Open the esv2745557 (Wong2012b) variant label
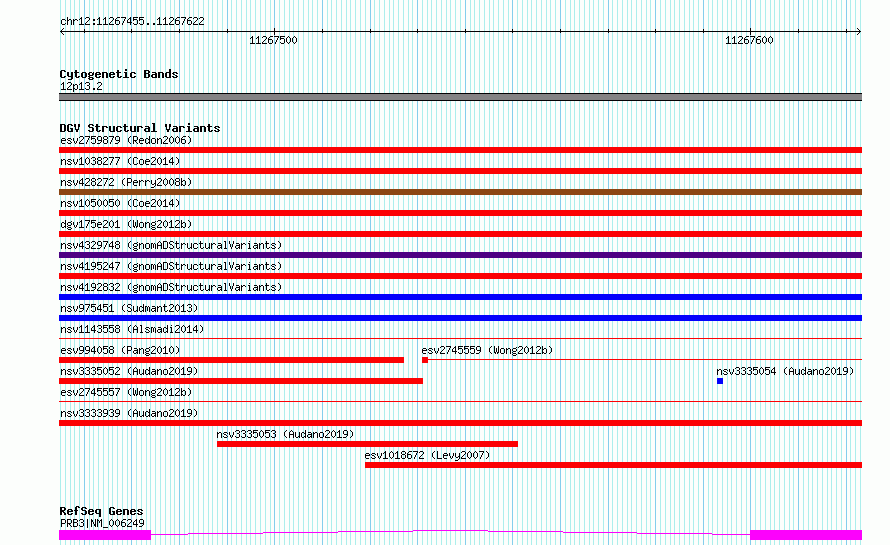The width and height of the screenshot is (890, 545). [126, 392]
